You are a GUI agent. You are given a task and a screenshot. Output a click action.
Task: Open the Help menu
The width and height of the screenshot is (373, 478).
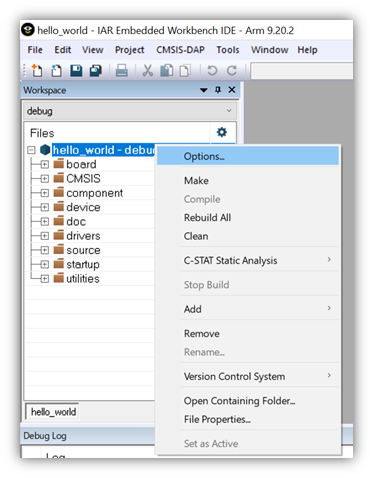[x=307, y=50]
